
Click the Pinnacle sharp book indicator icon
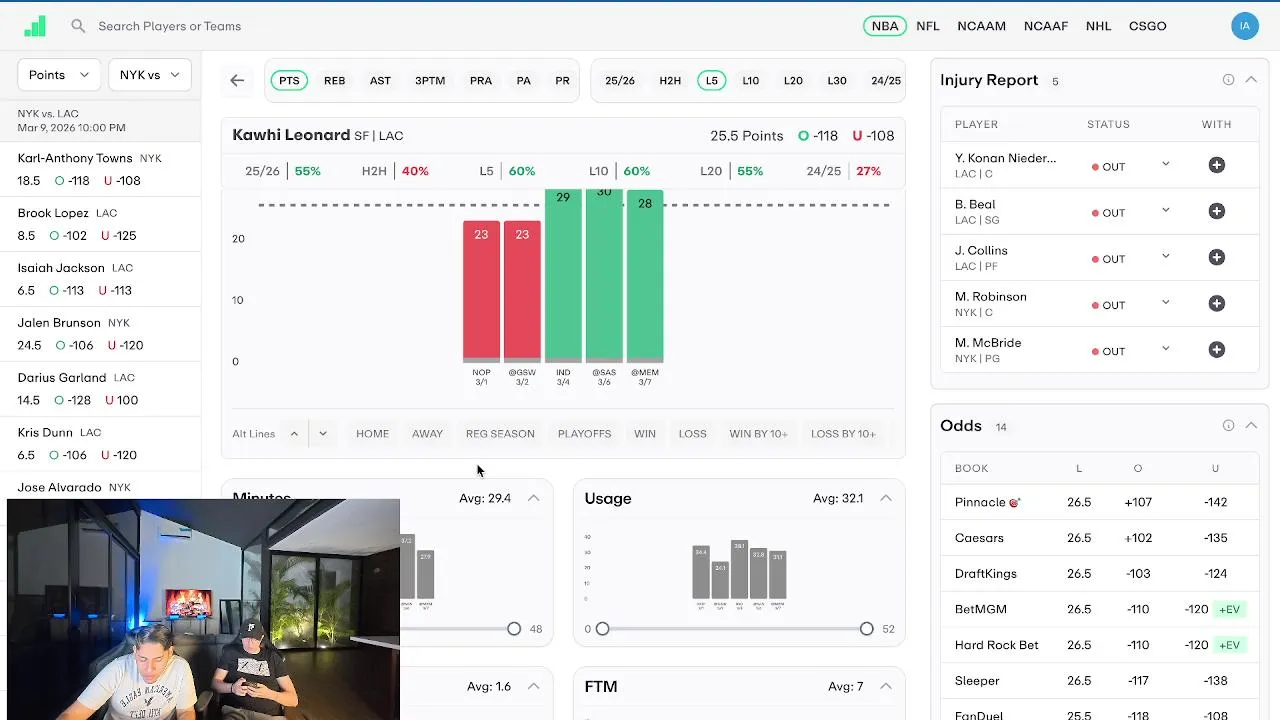pyautogui.click(x=1014, y=503)
